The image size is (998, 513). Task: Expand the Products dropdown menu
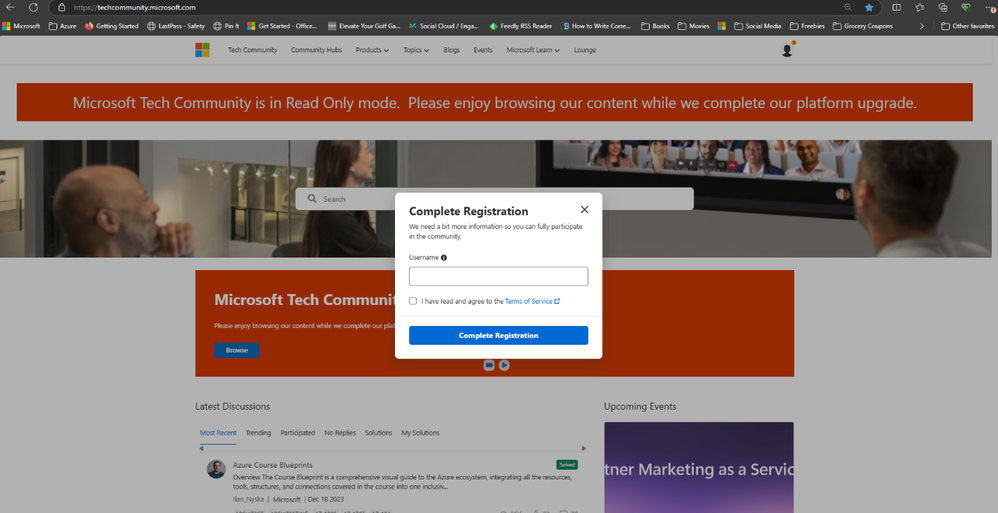372,50
